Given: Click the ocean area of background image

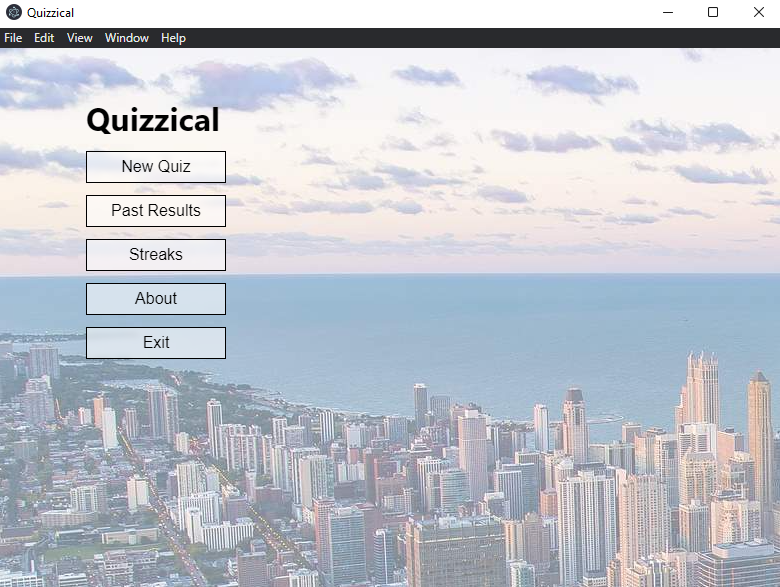Looking at the screenshot, I should click(x=450, y=320).
